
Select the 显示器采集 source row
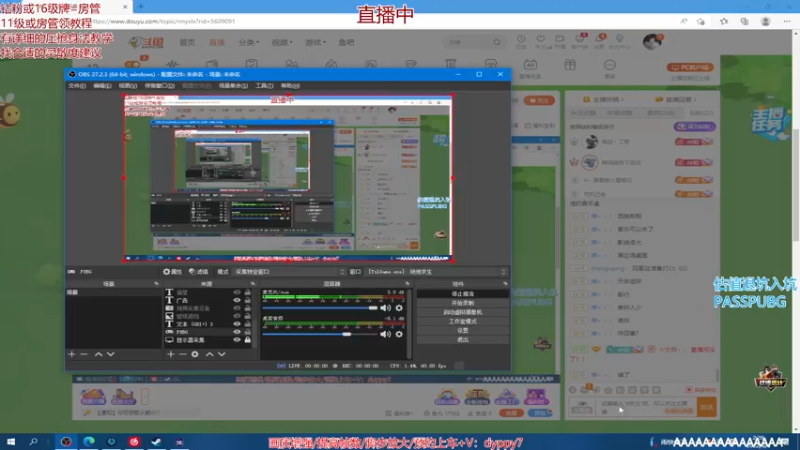(209, 340)
